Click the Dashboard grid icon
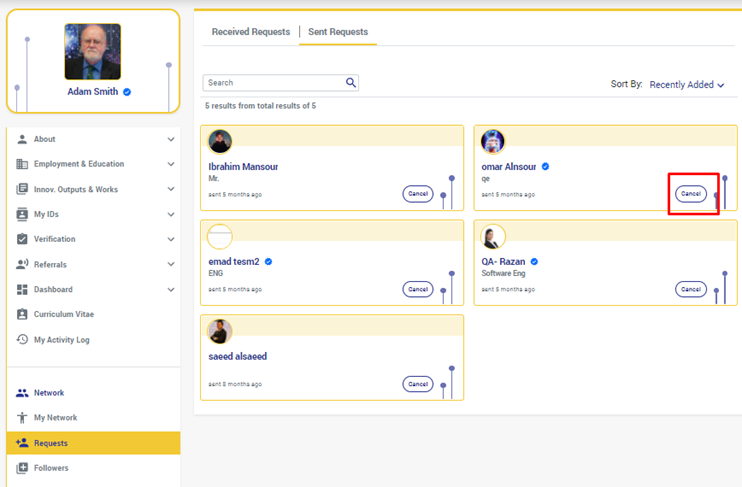 [x=22, y=289]
